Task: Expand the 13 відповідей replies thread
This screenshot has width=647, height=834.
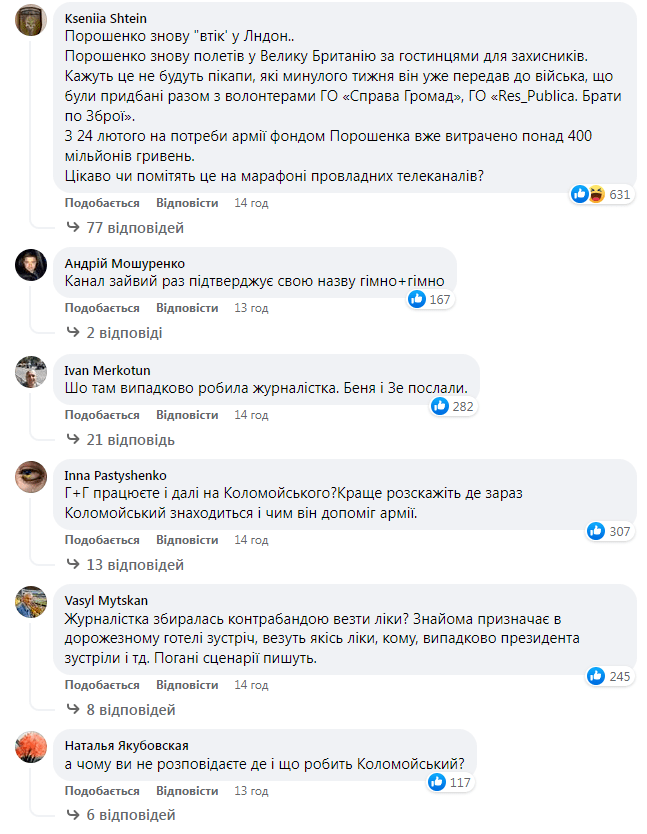Action: pos(125,564)
